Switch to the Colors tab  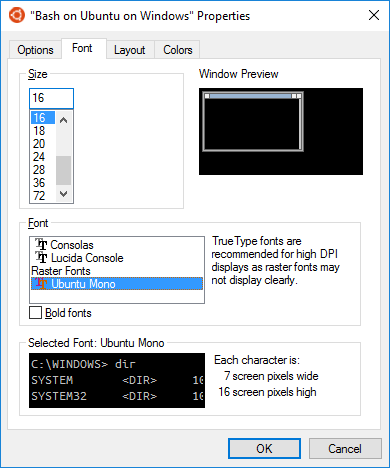click(x=178, y=50)
